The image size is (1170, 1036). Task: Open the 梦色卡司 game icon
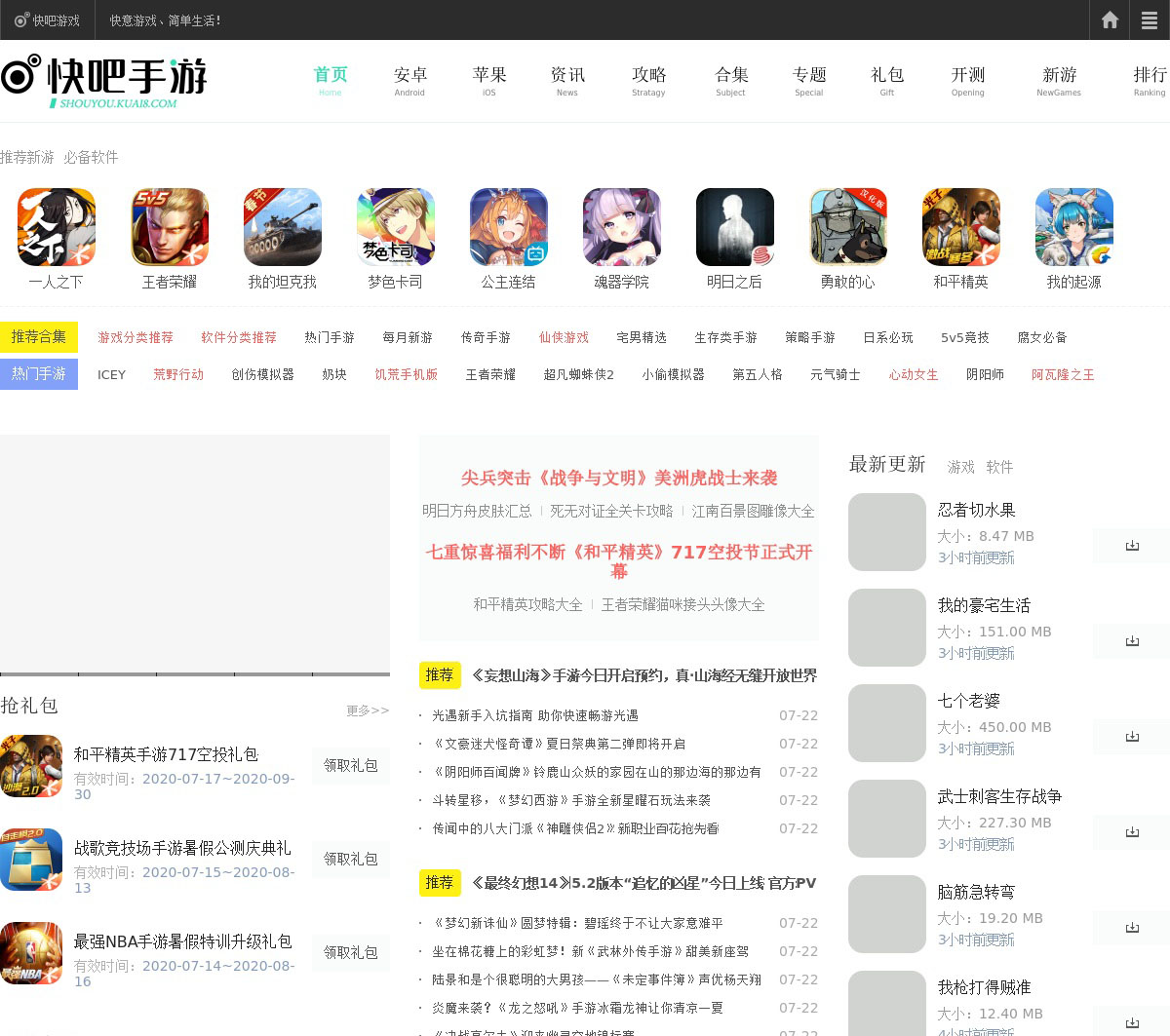click(x=396, y=227)
